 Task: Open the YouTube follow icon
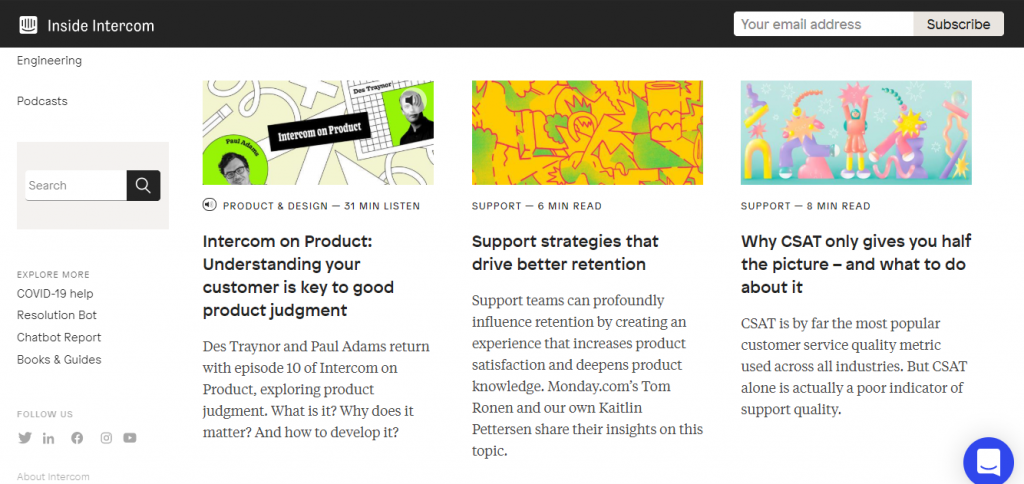[130, 438]
